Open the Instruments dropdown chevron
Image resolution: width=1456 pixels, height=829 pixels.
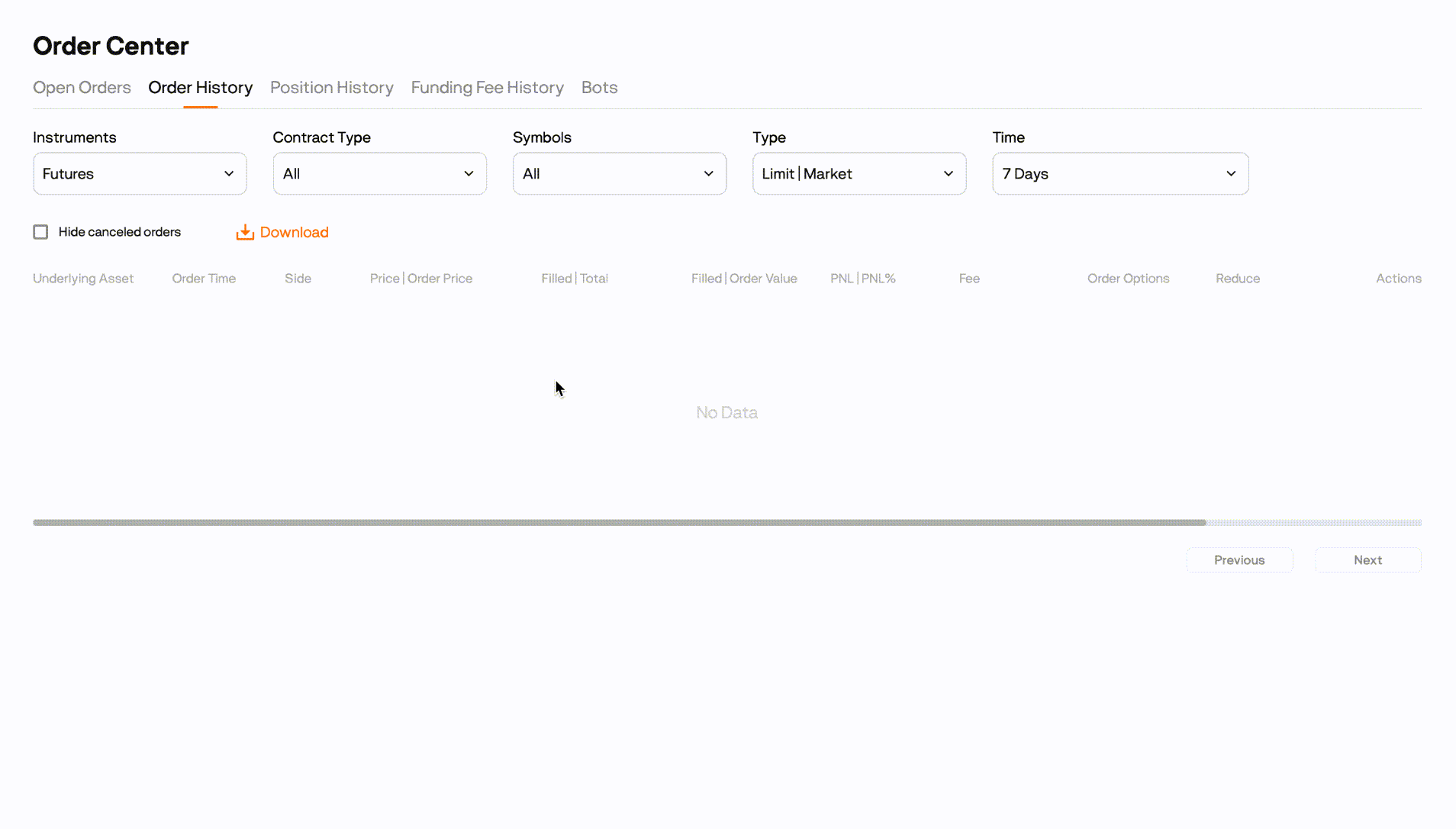230,173
